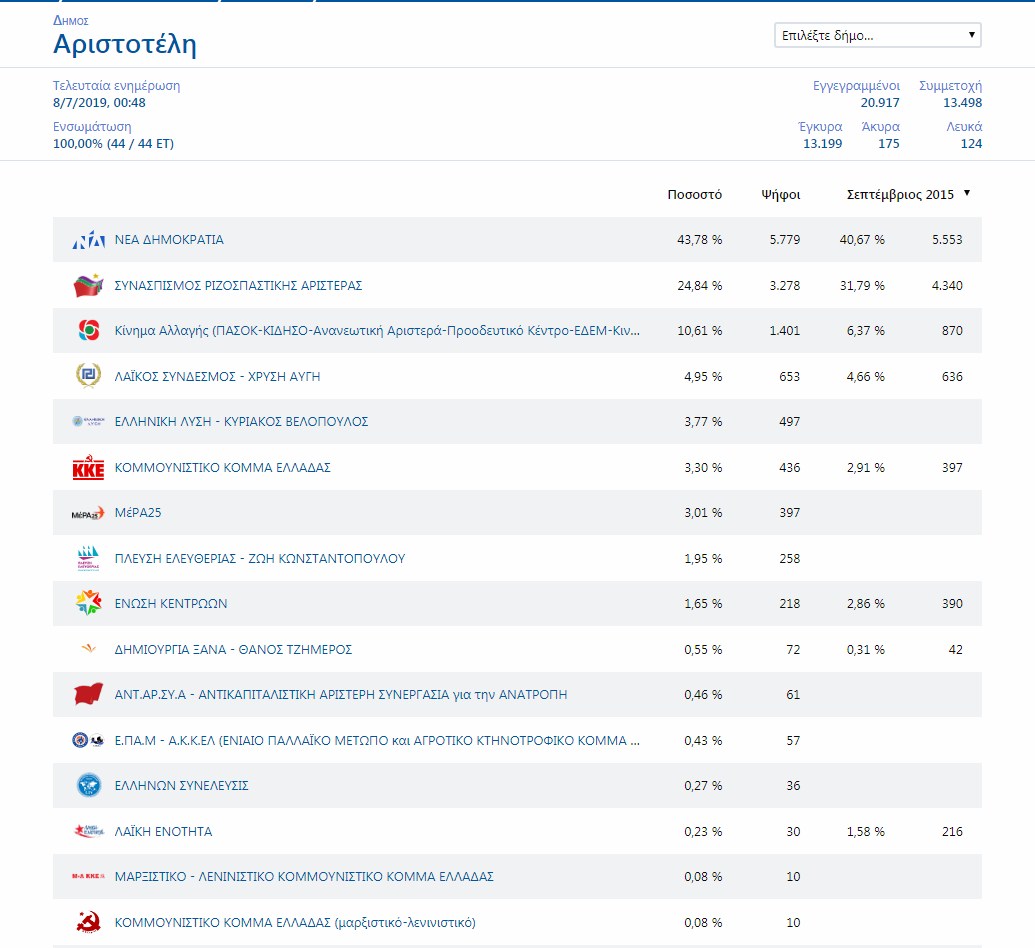Open ΣΥΝΑΣΠΙΣΜΟΣ ΡΙΖΟΣΠΑΣΤΙΚΗΣ ΑΡΙΣΤΕΡΑΣ link

tap(238, 286)
